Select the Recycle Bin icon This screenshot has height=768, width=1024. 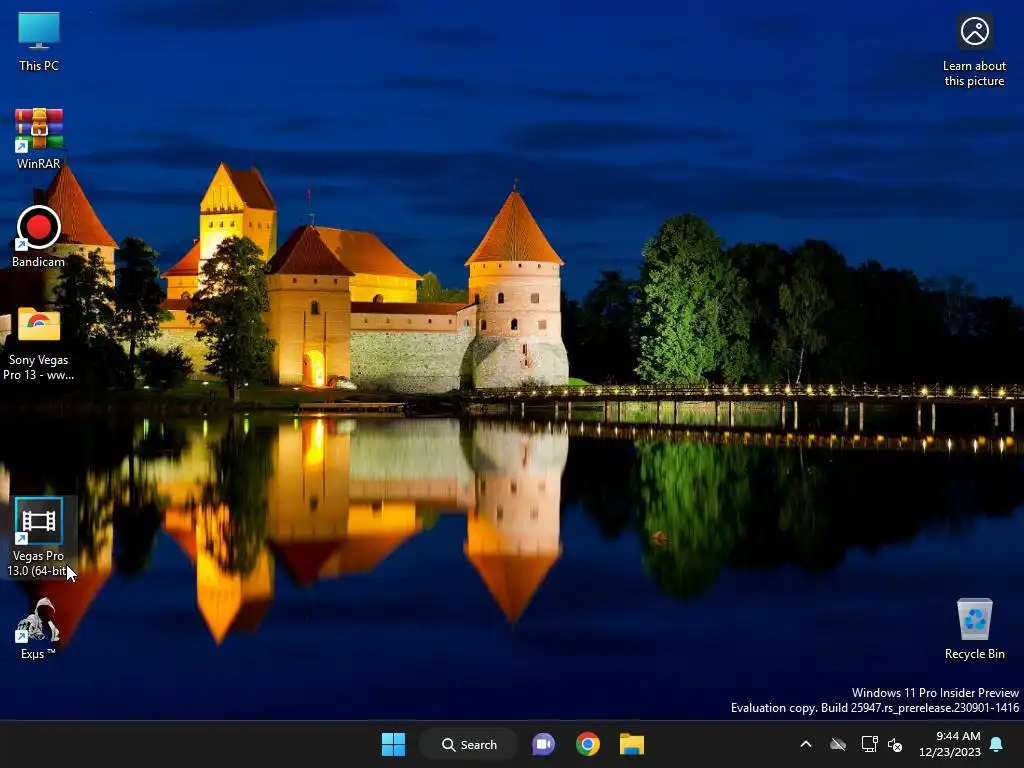point(974,628)
